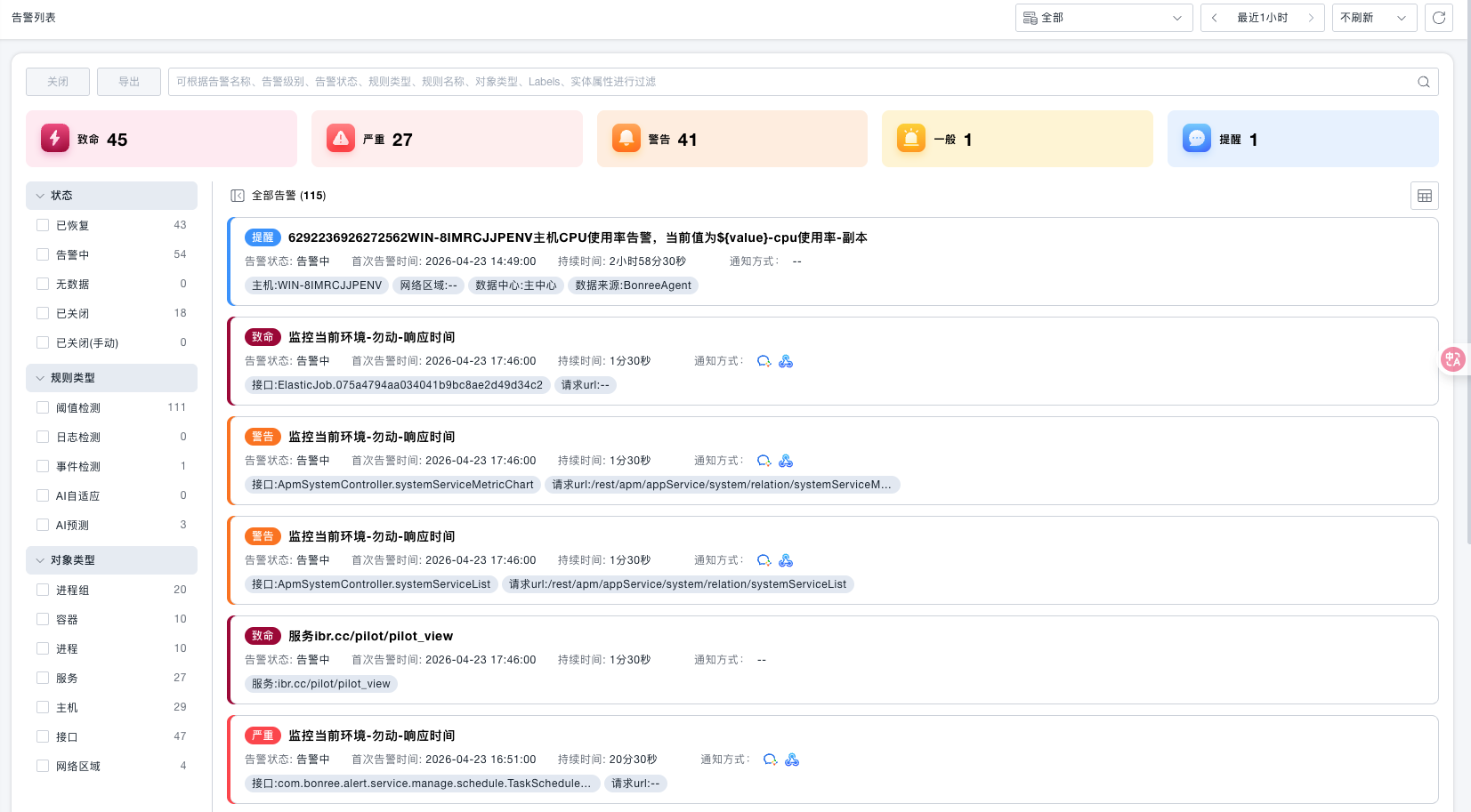
Task: Click message notify icon on systemServiceMetricChart alert
Action: tap(764, 461)
